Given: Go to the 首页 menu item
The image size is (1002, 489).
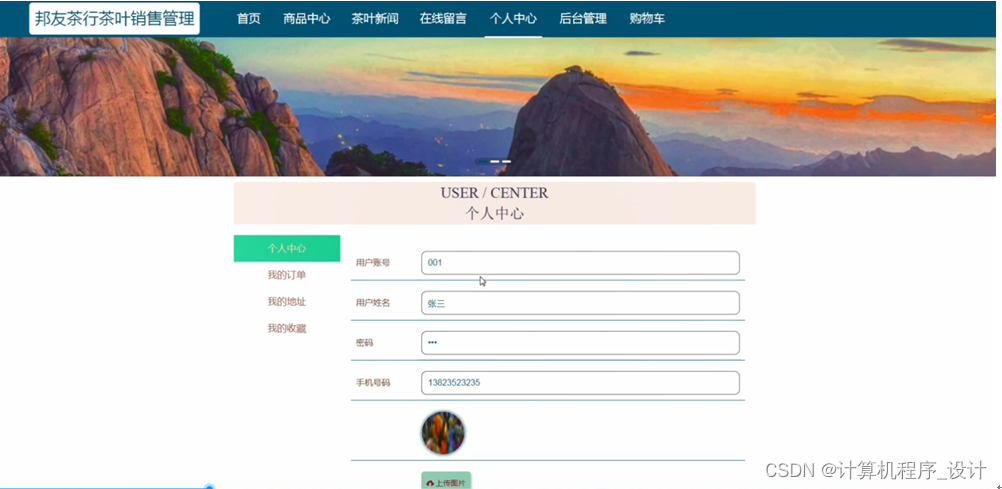Looking at the screenshot, I should (x=249, y=19).
